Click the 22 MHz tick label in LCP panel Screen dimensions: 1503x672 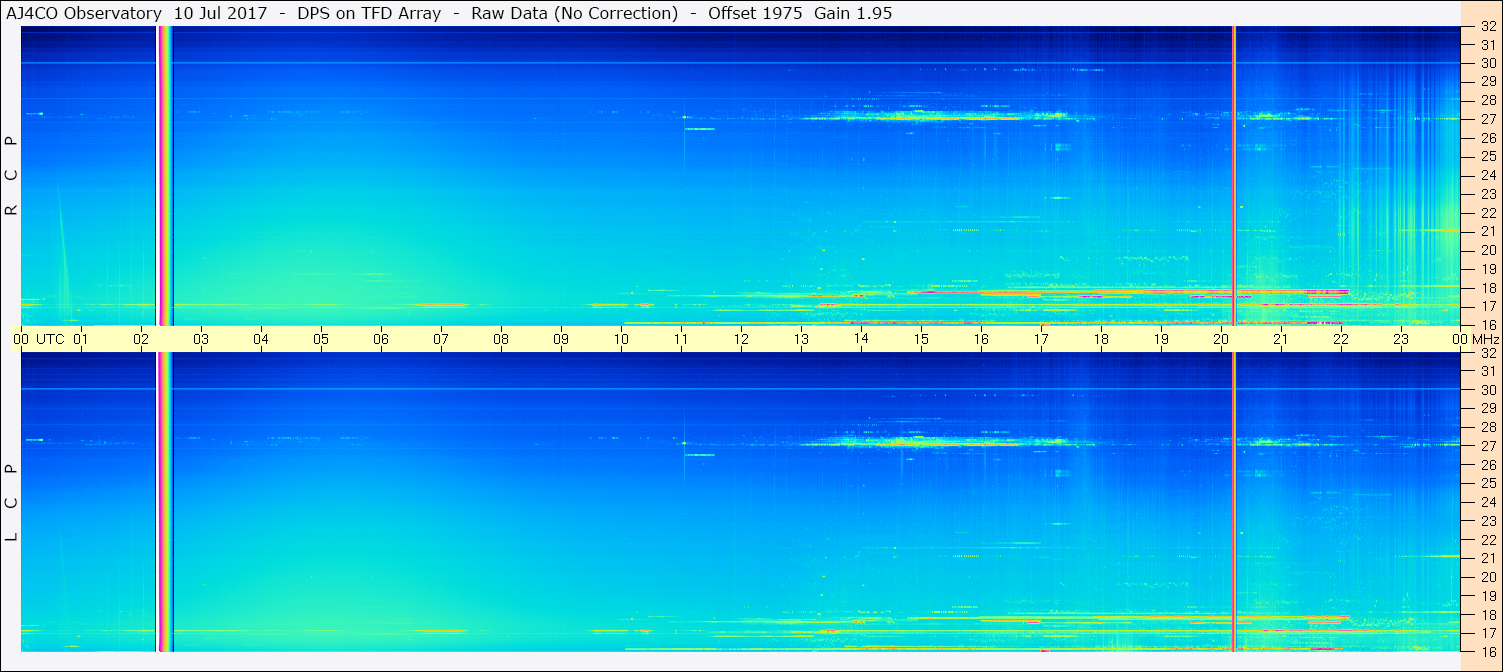click(1488, 539)
